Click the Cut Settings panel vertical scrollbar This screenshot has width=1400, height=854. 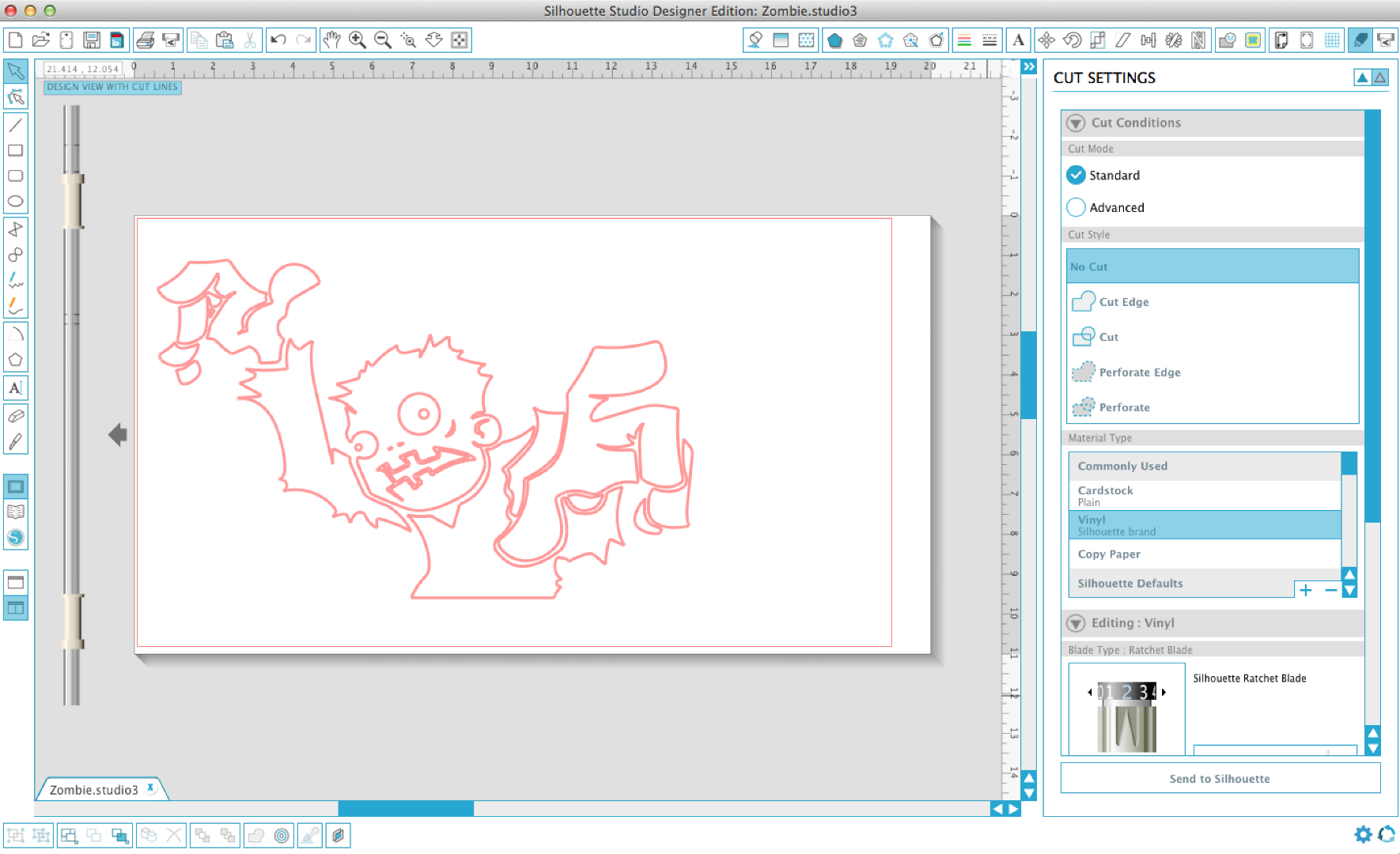pyautogui.click(x=1372, y=316)
